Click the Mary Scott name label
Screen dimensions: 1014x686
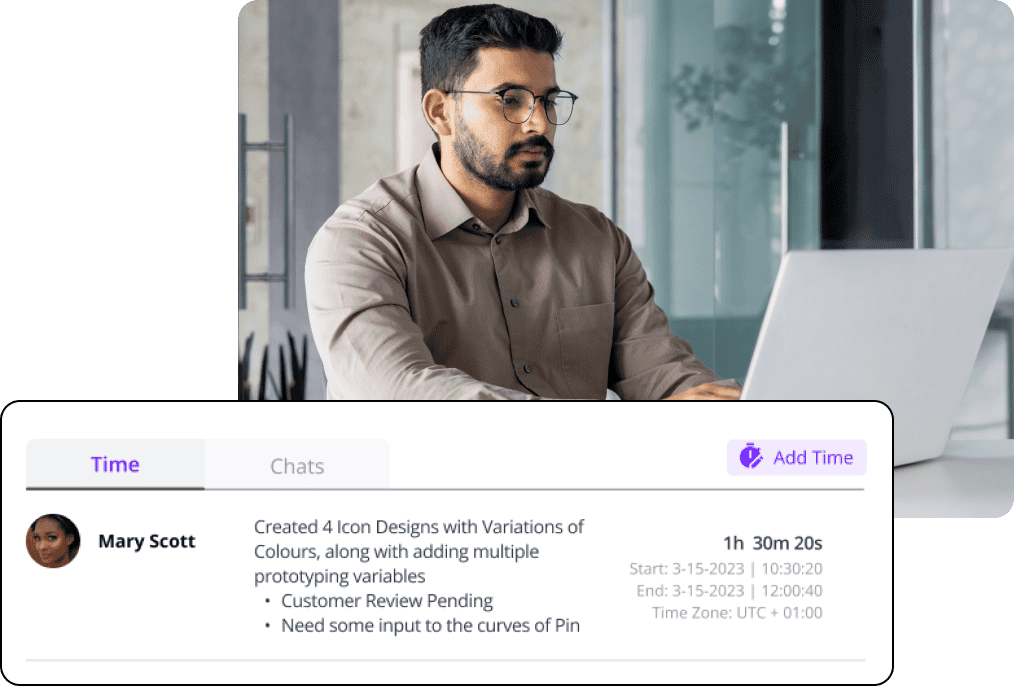[x=147, y=541]
